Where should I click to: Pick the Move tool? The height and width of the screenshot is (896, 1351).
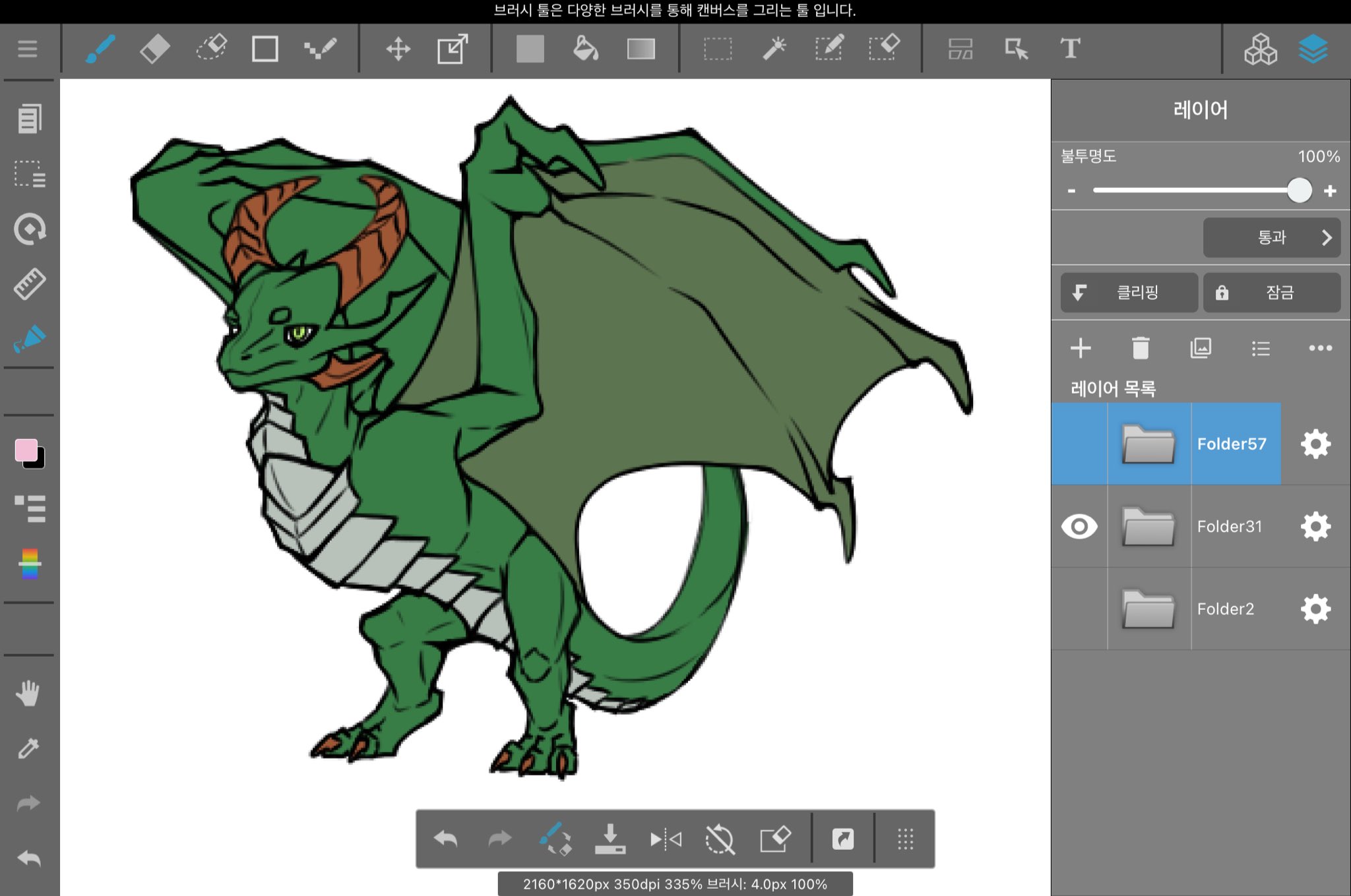398,49
